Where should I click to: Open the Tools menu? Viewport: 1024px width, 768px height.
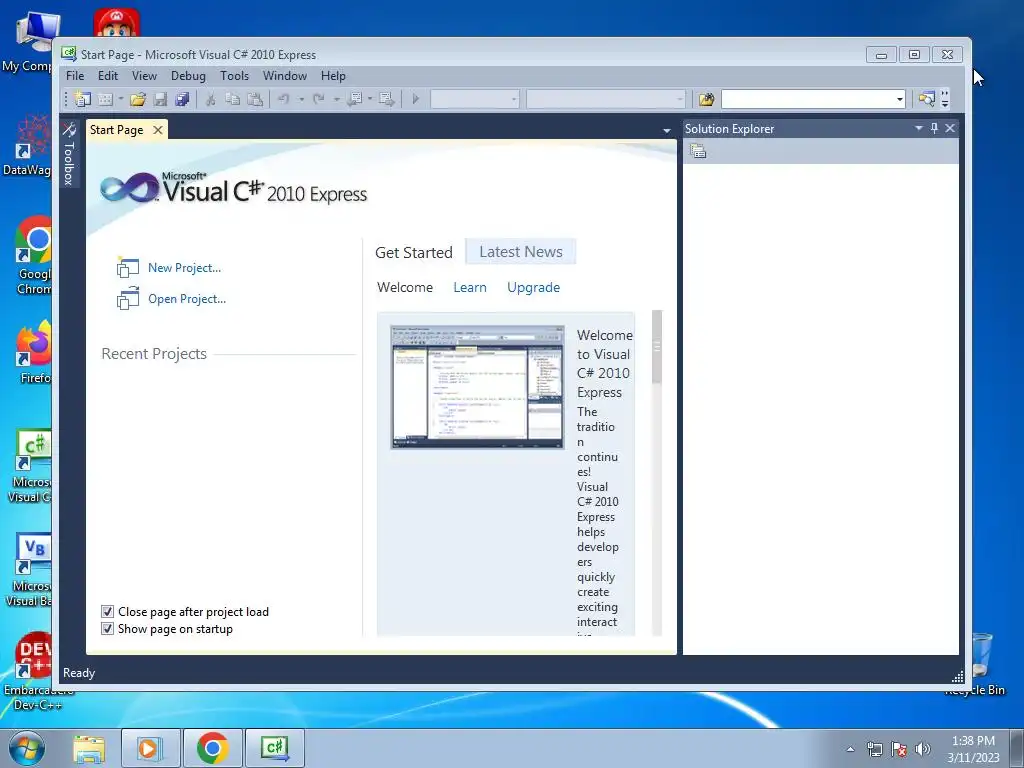pos(234,76)
